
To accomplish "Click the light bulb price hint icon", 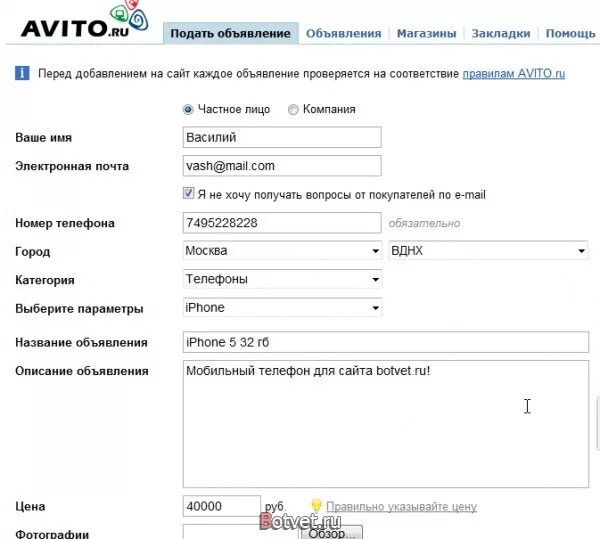I will 316,506.
